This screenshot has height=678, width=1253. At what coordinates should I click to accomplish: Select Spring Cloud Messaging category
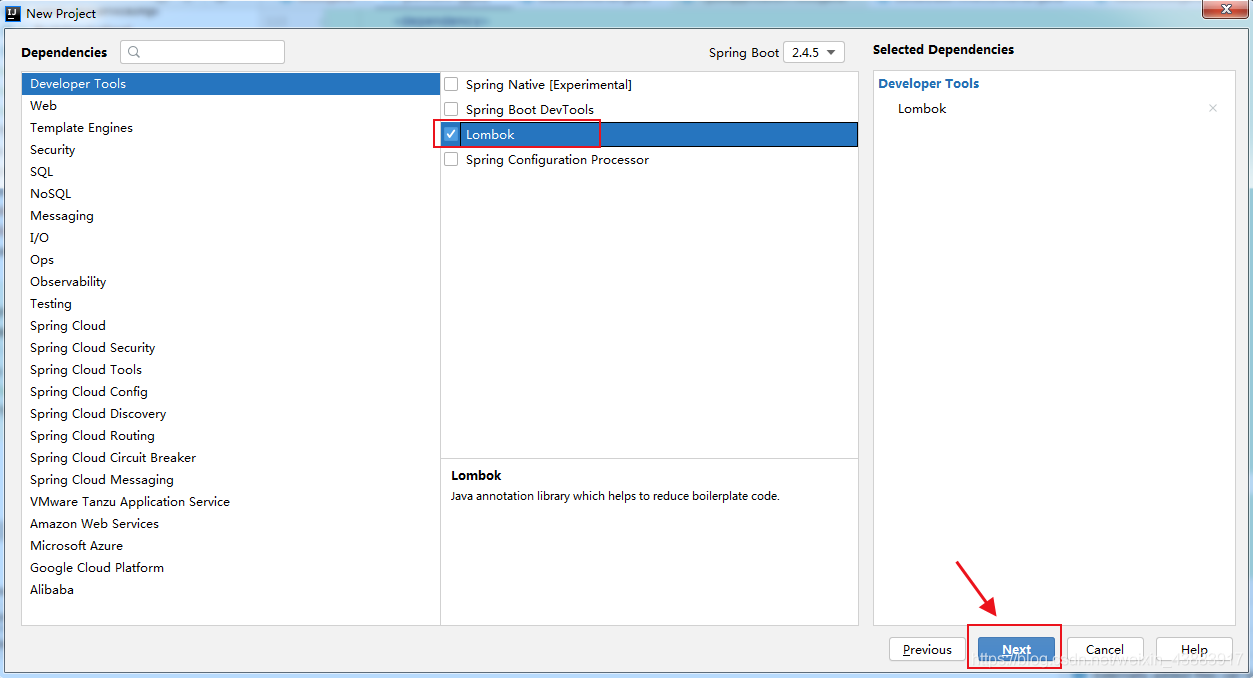pos(230,480)
